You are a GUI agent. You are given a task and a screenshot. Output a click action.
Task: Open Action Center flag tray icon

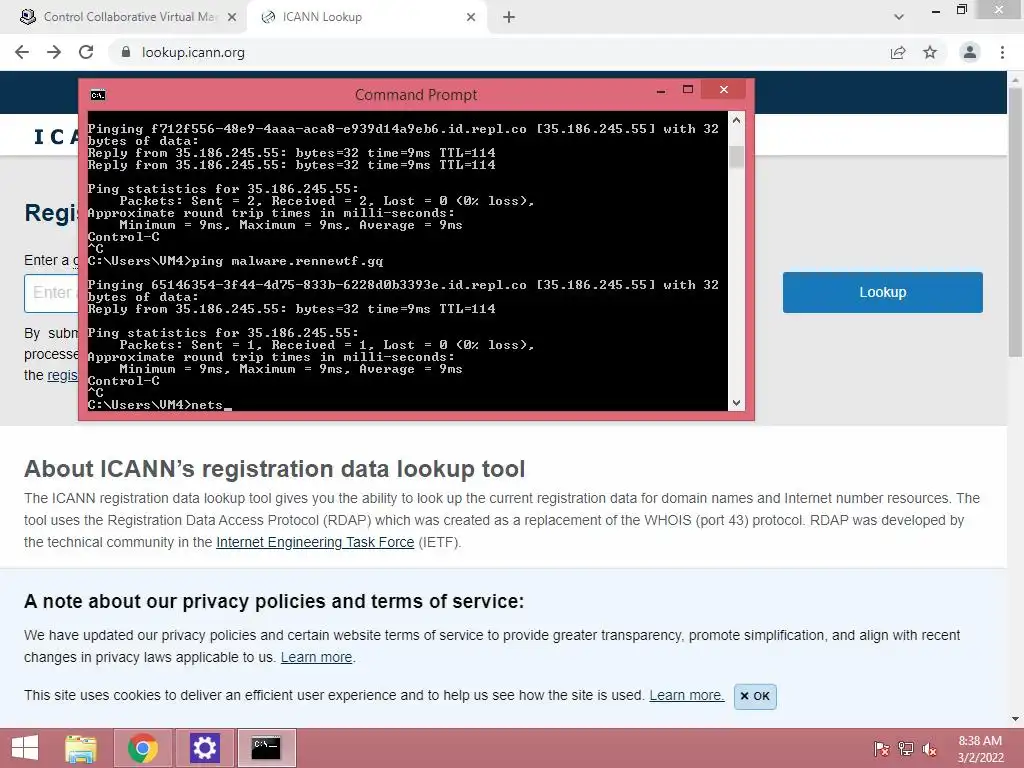tap(881, 749)
